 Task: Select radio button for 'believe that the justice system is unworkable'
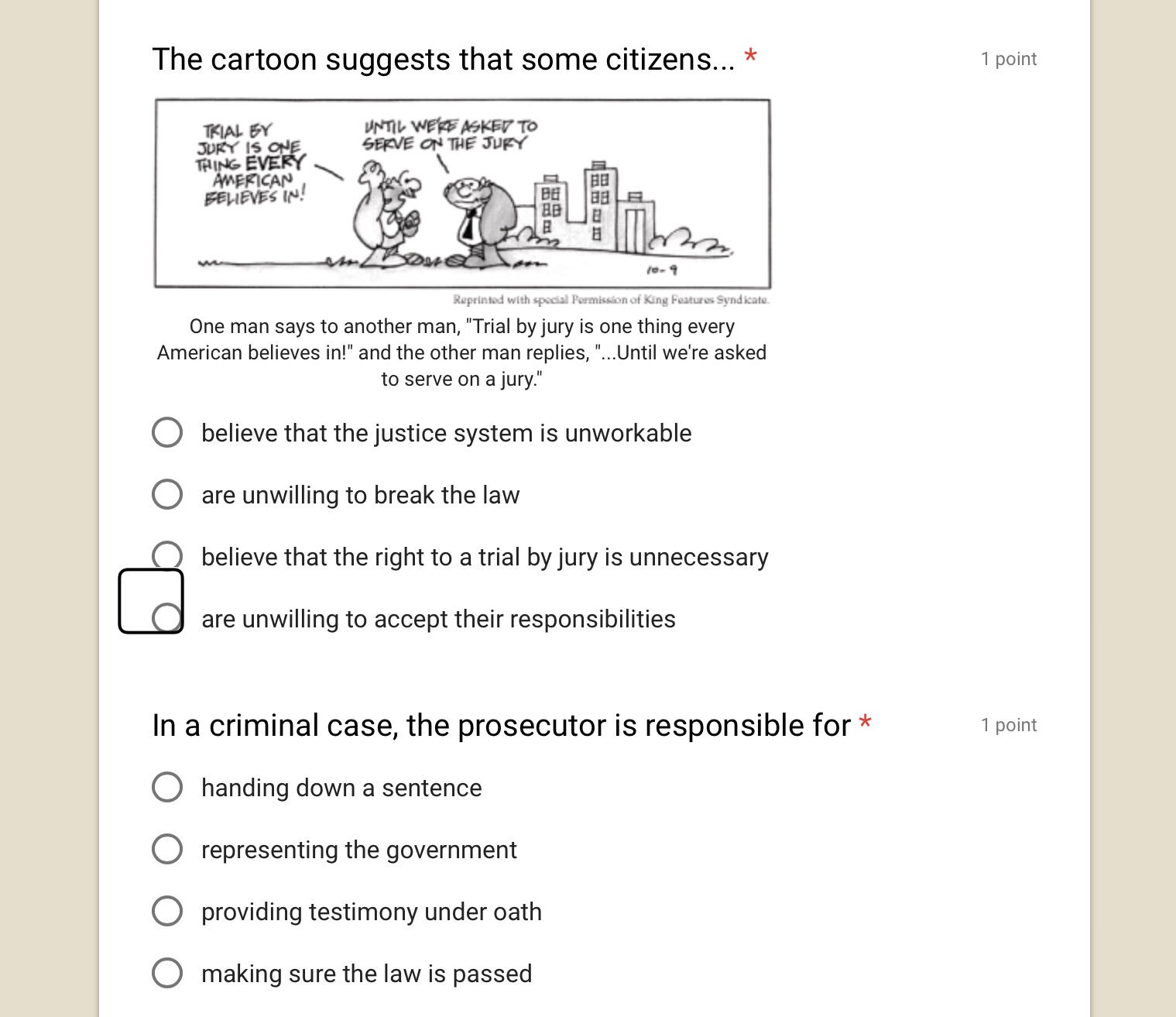167,432
